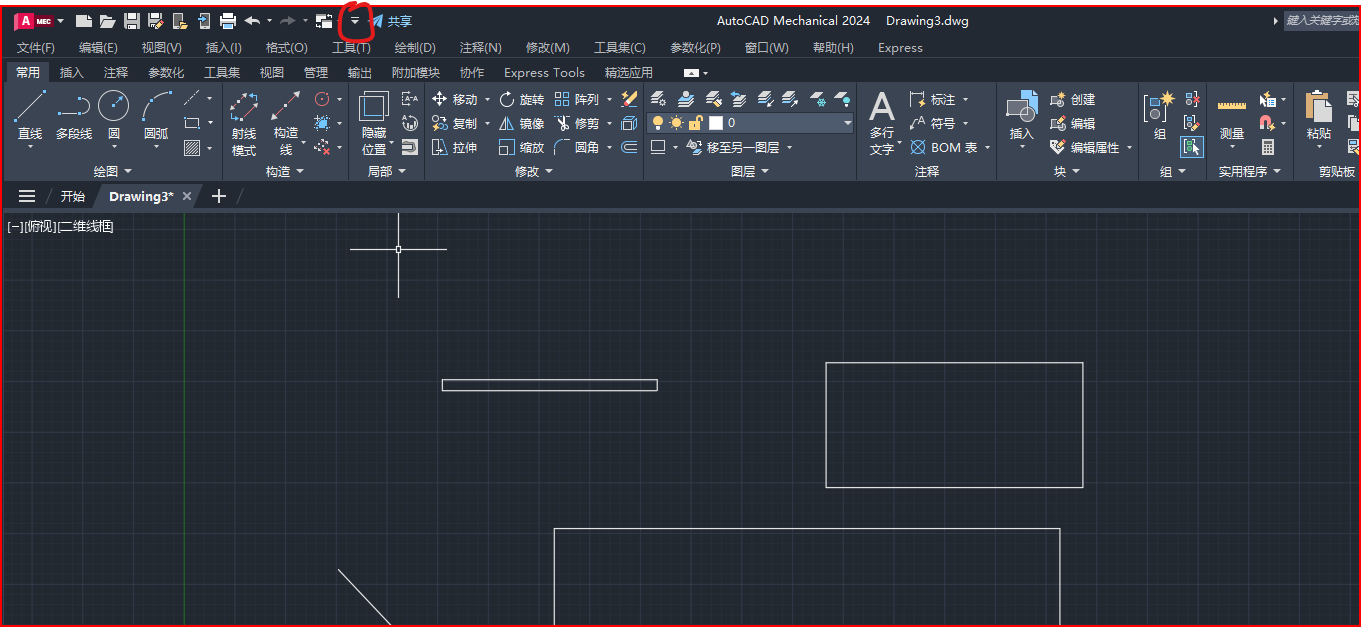Click the 移至另一图层 move to another layer tool
This screenshot has width=1361, height=627.
[733, 147]
